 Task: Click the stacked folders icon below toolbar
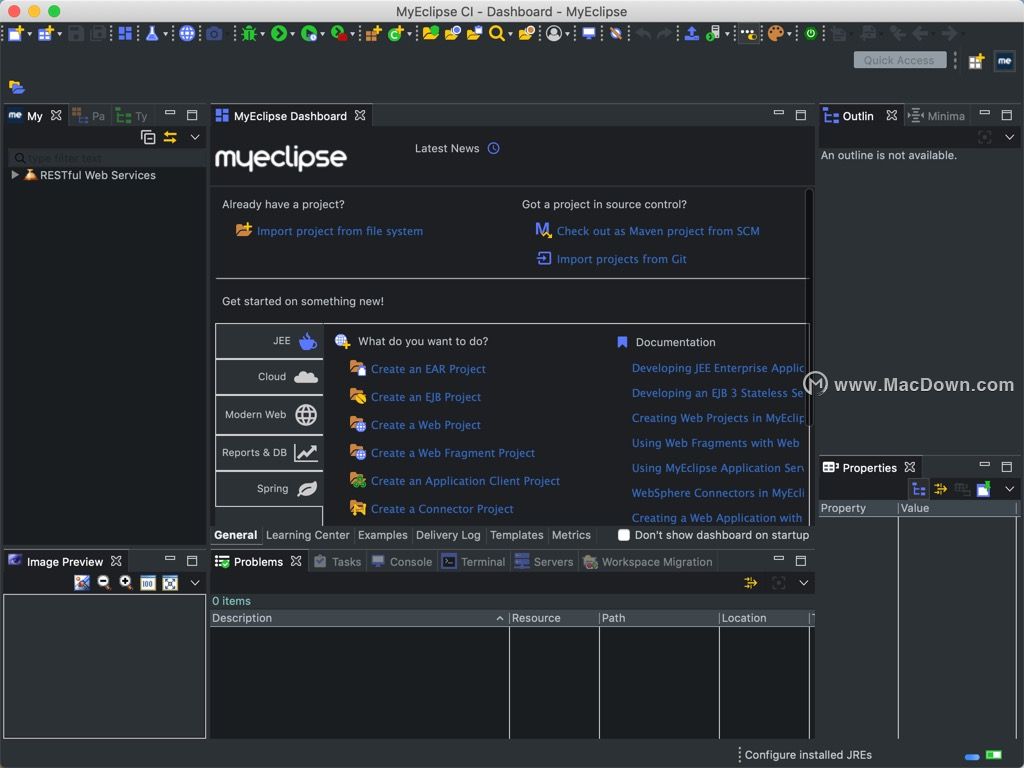click(16, 87)
